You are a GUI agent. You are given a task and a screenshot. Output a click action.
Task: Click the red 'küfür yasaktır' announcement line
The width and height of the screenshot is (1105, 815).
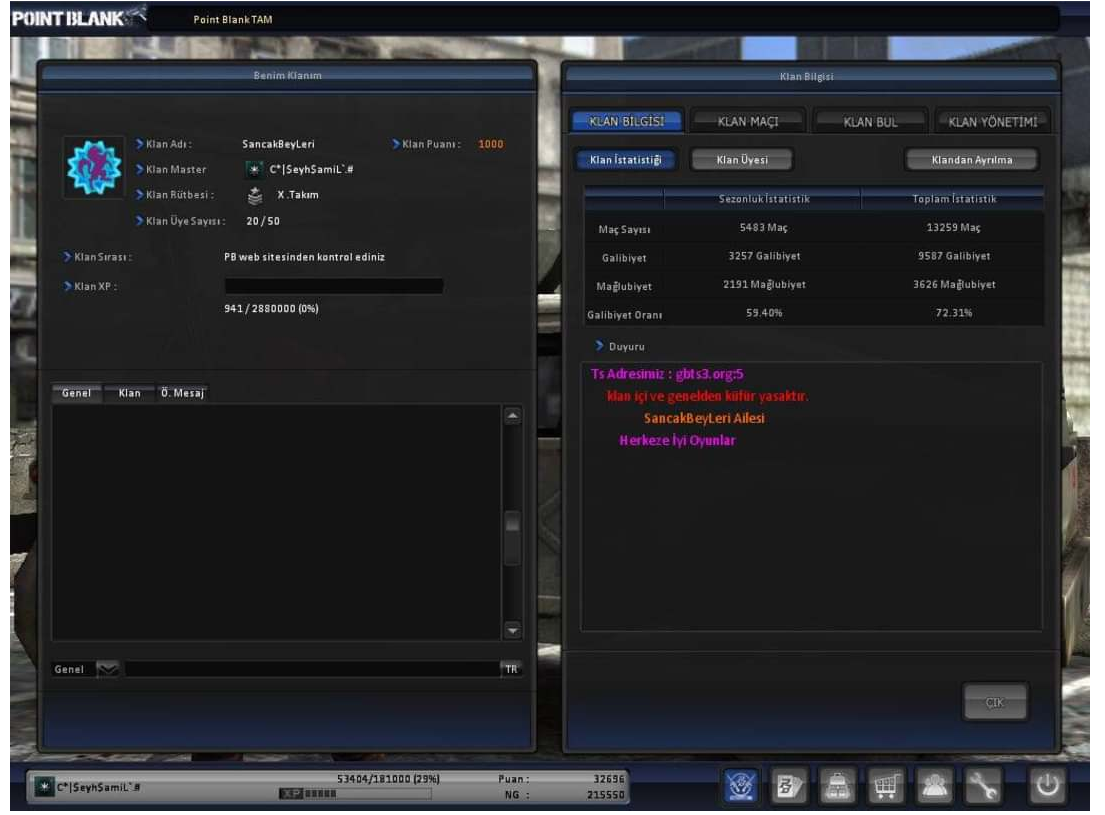[707, 396]
